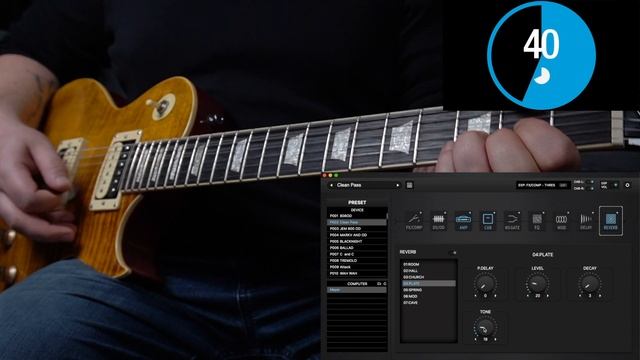640x360 pixels.
Task: Select the P007 preset in the device list
Action: click(357, 254)
